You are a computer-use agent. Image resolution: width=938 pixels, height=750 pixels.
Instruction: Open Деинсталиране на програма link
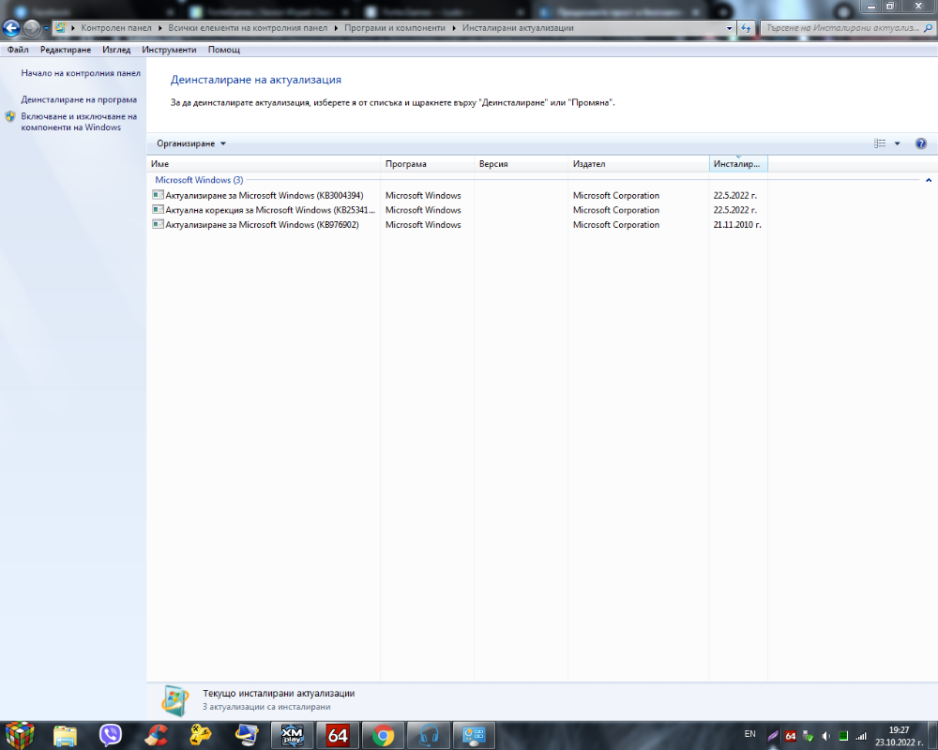79,99
